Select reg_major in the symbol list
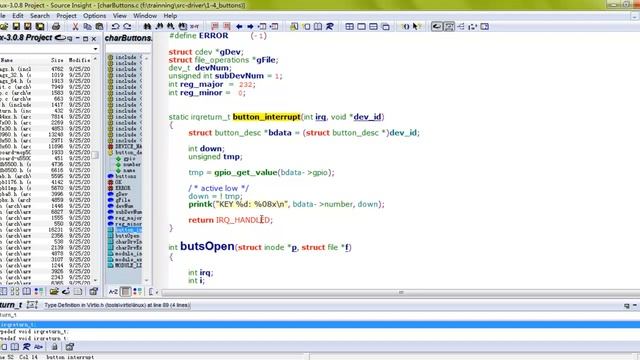The image size is (640, 360). pyautogui.click(x=128, y=218)
